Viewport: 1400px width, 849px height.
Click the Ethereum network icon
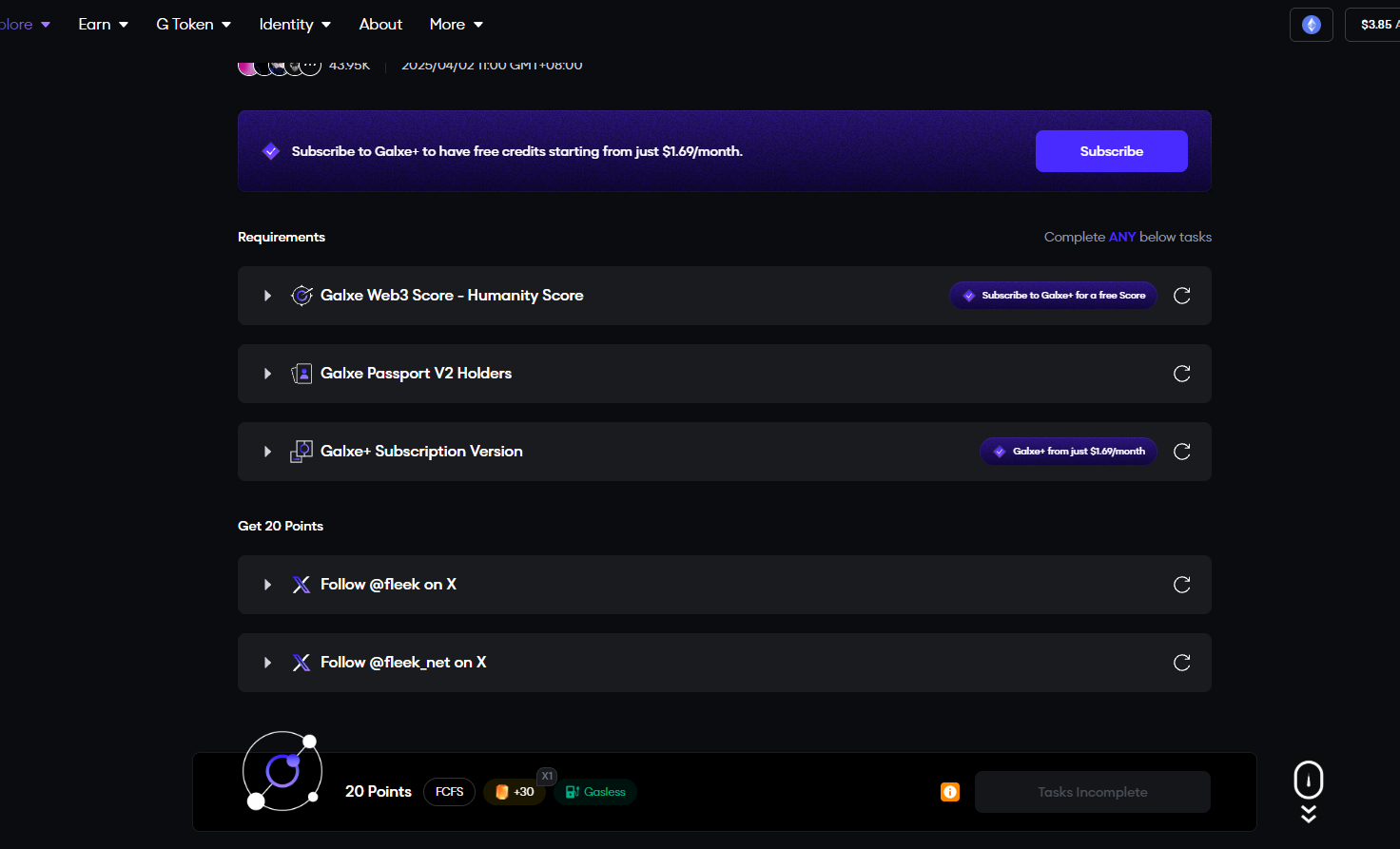pyautogui.click(x=1311, y=25)
